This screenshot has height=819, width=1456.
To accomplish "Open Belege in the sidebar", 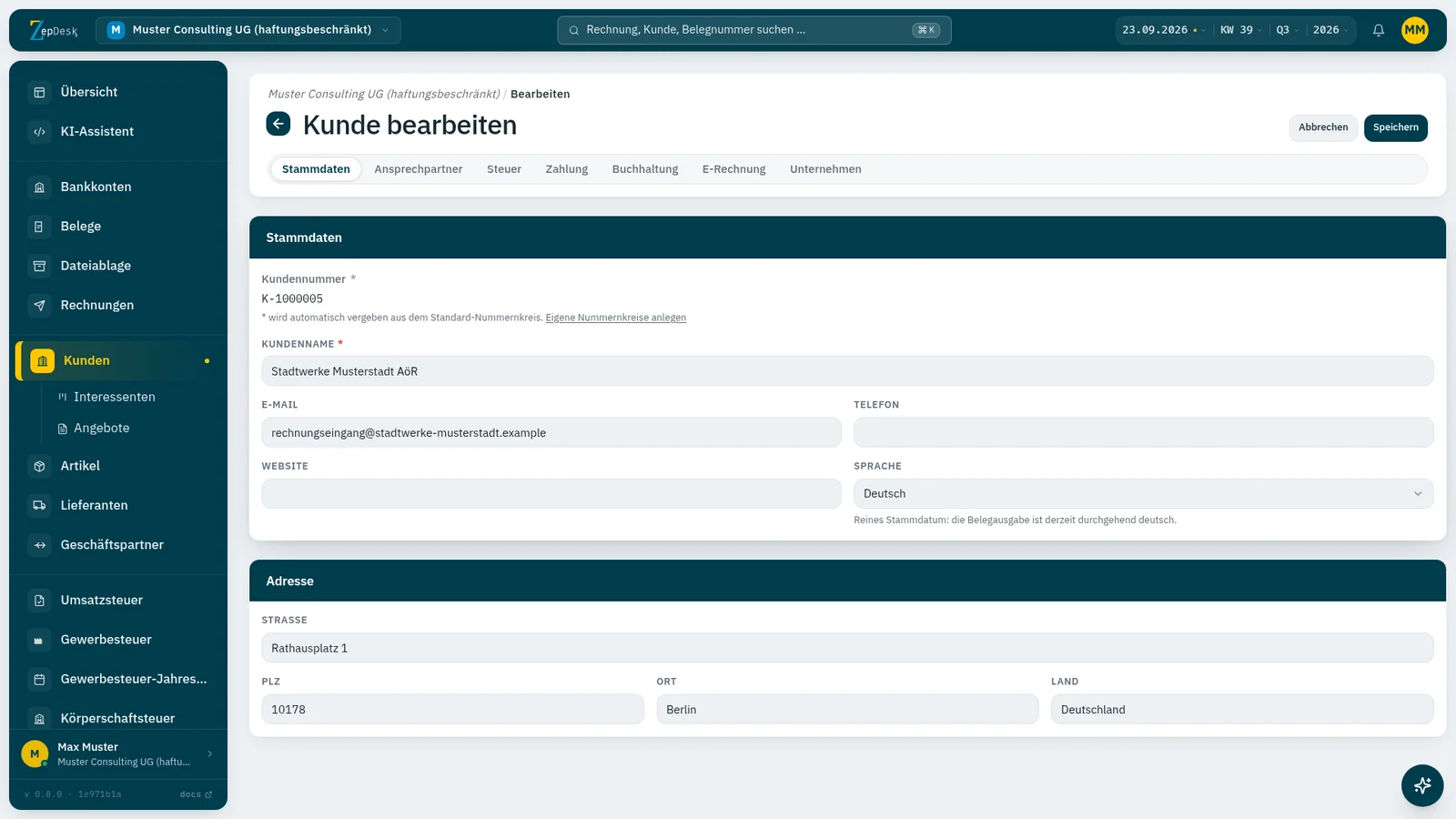I will tap(118, 226).
